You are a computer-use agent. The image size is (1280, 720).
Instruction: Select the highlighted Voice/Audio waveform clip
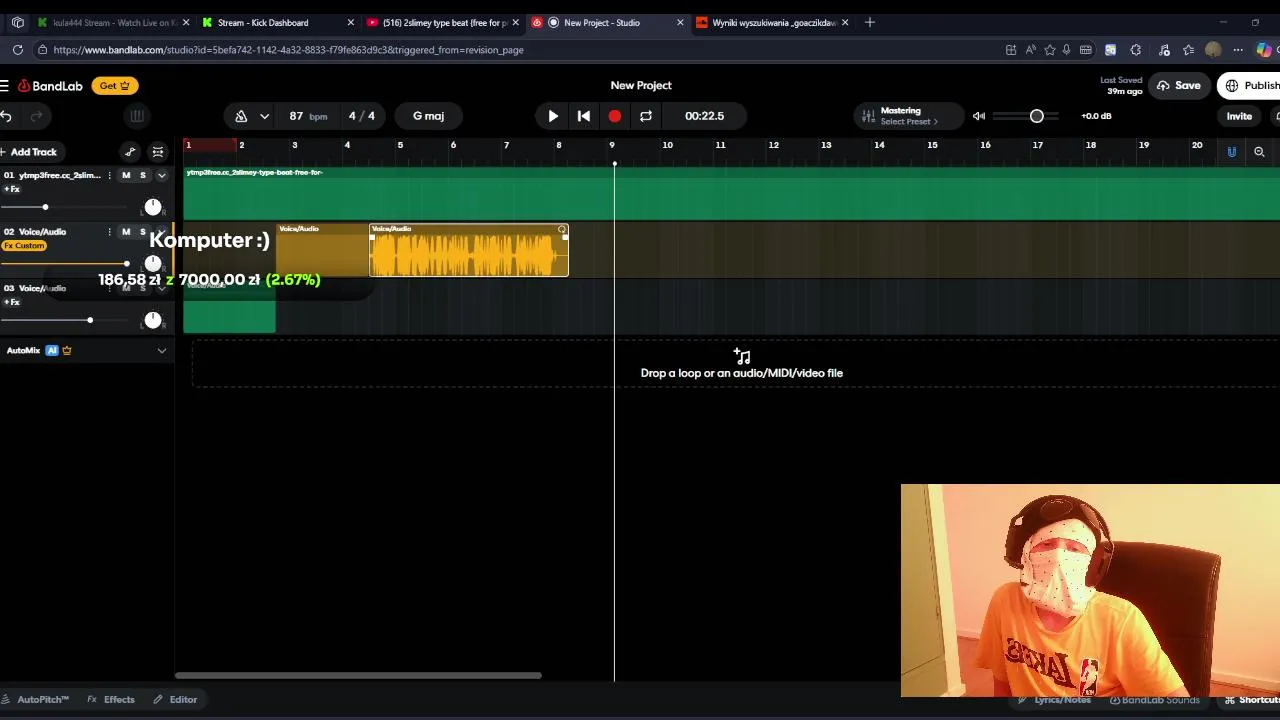pyautogui.click(x=469, y=251)
